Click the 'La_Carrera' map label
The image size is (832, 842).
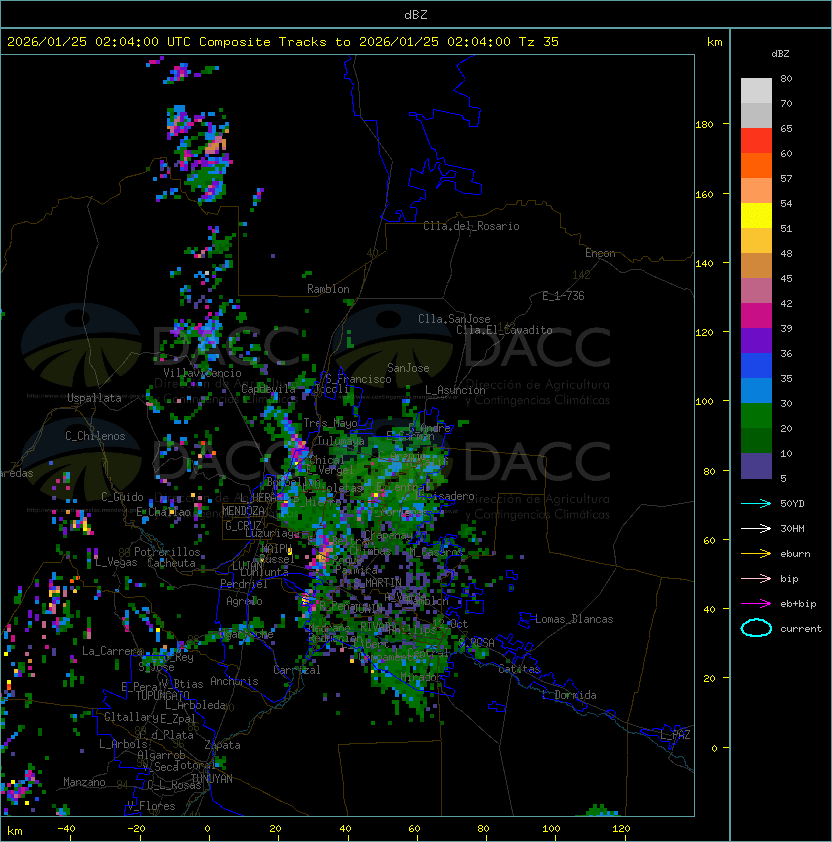tap(112, 651)
